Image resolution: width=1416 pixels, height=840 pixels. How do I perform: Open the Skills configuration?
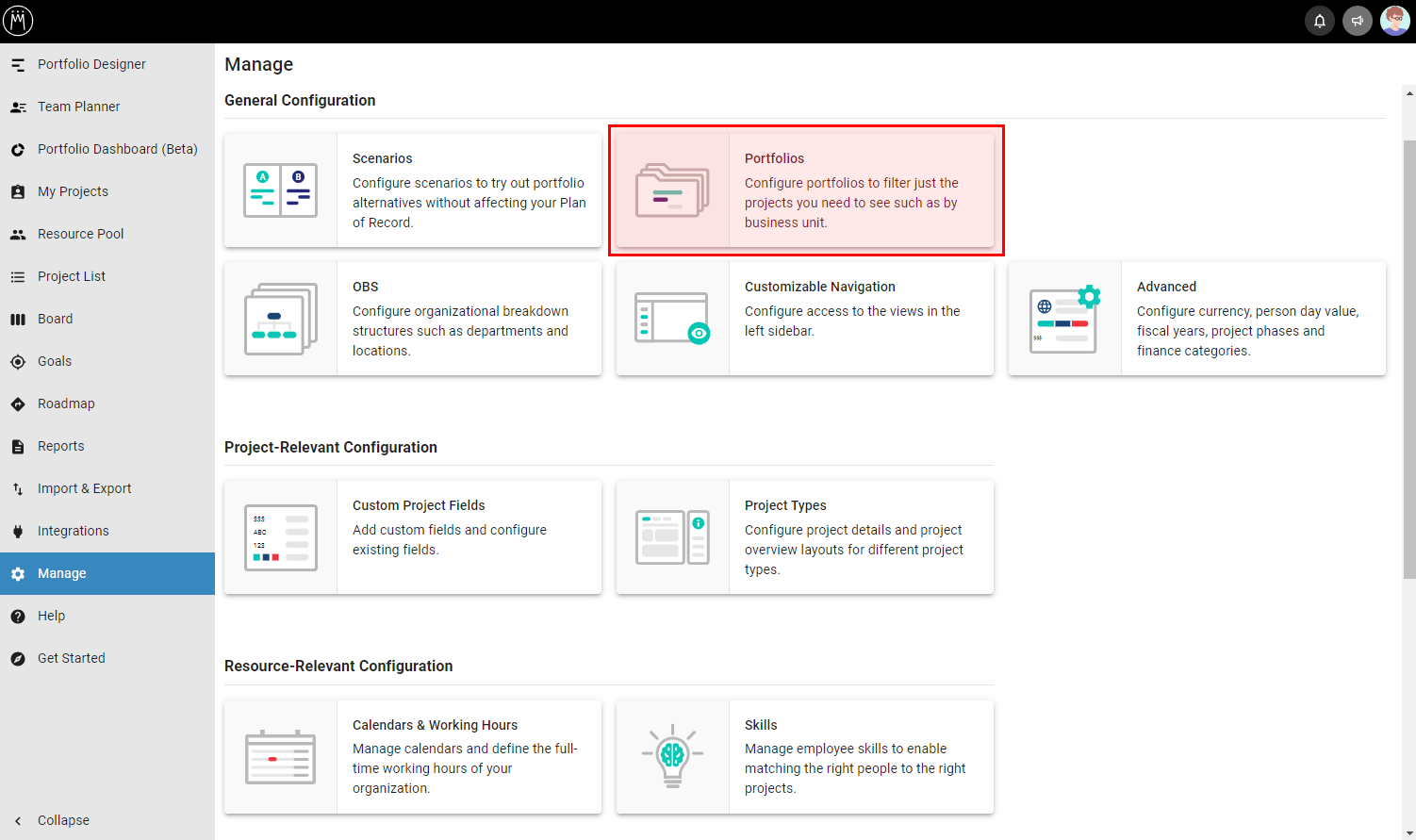805,756
